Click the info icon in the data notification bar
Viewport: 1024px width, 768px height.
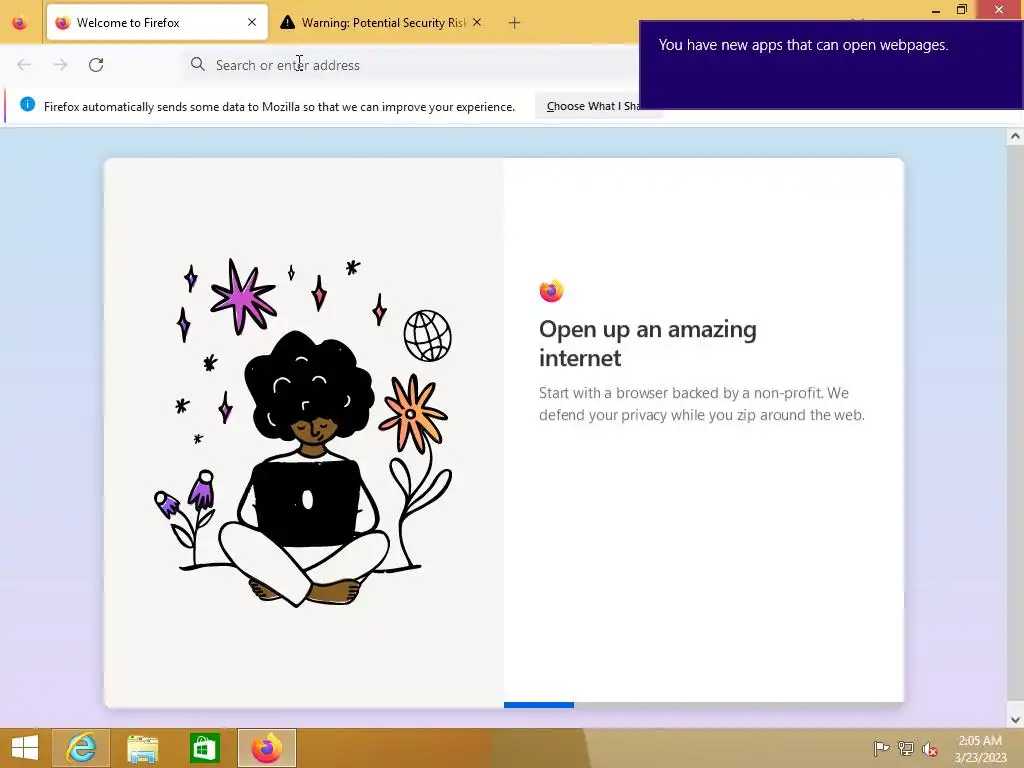[27, 104]
